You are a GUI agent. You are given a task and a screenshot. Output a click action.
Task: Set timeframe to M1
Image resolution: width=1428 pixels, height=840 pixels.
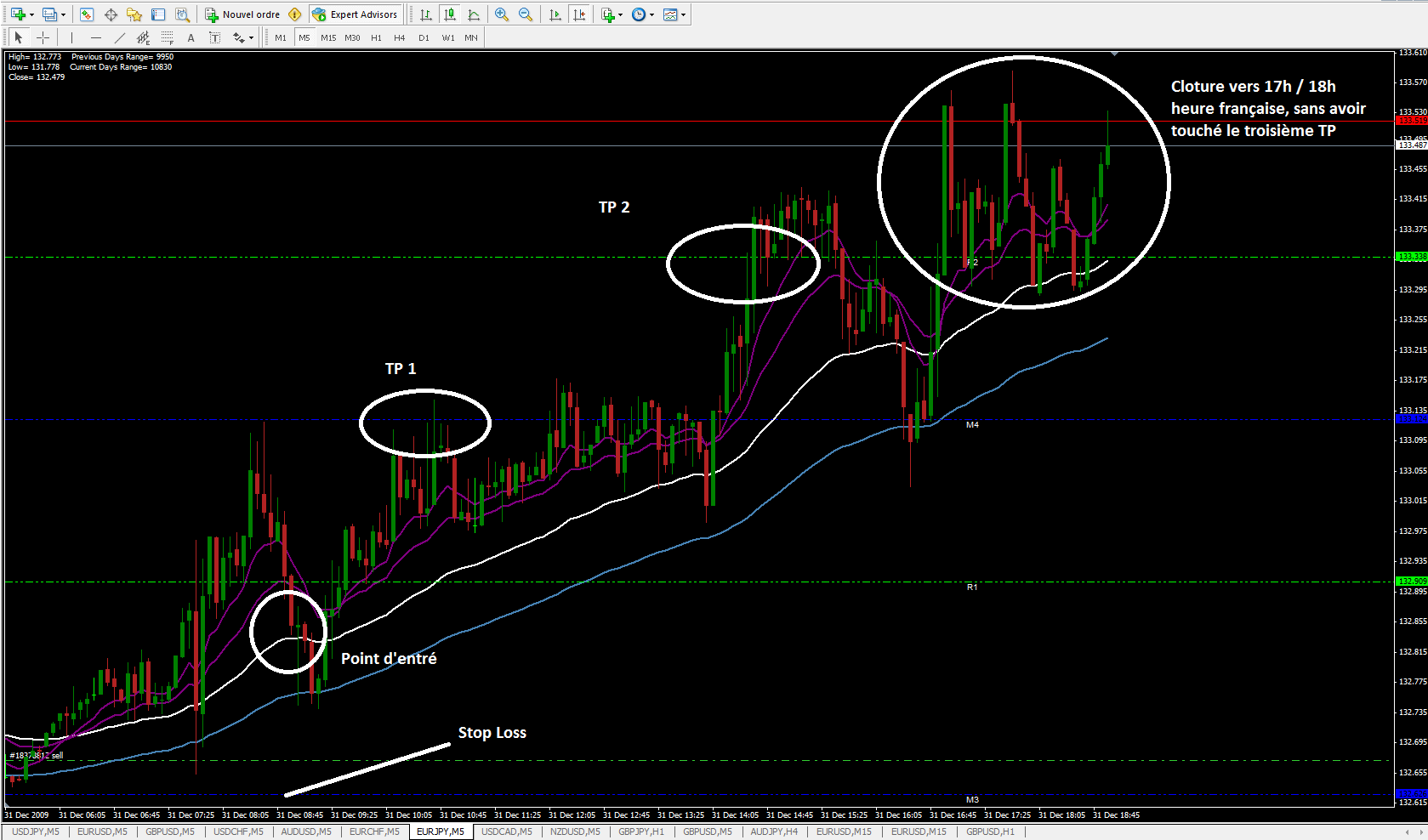(281, 37)
